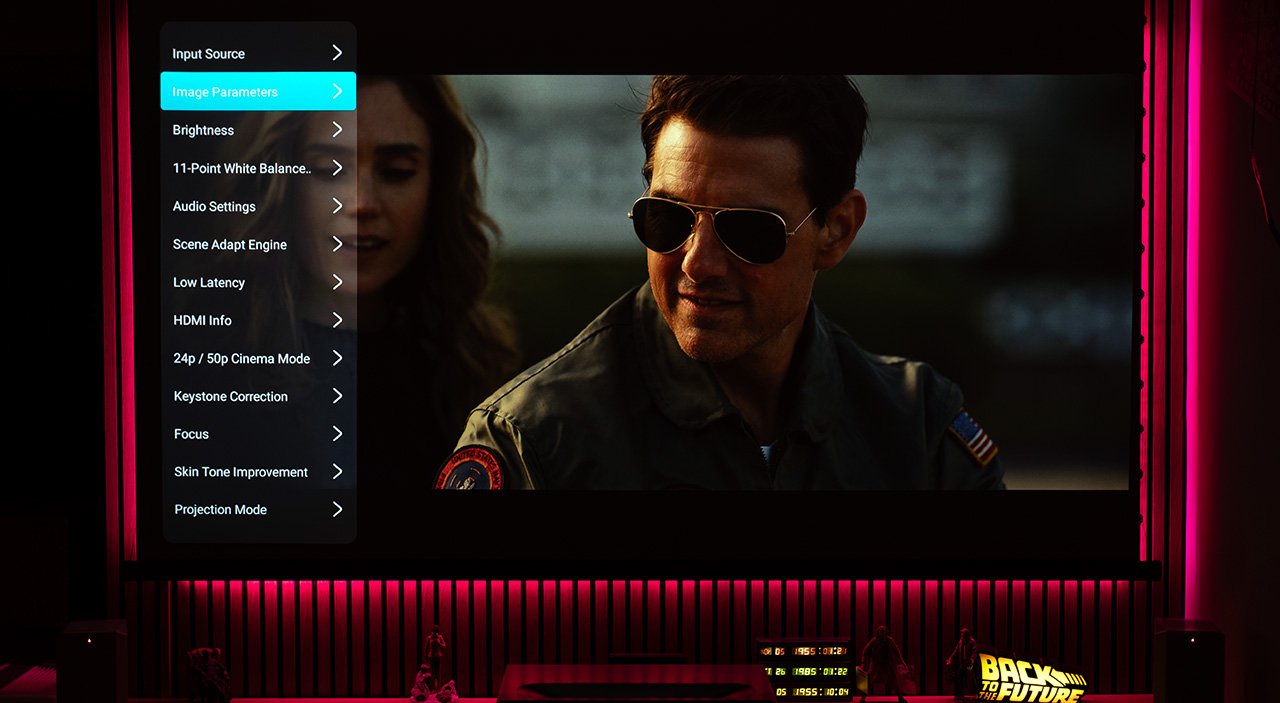Open the Input Source menu item

(209, 54)
